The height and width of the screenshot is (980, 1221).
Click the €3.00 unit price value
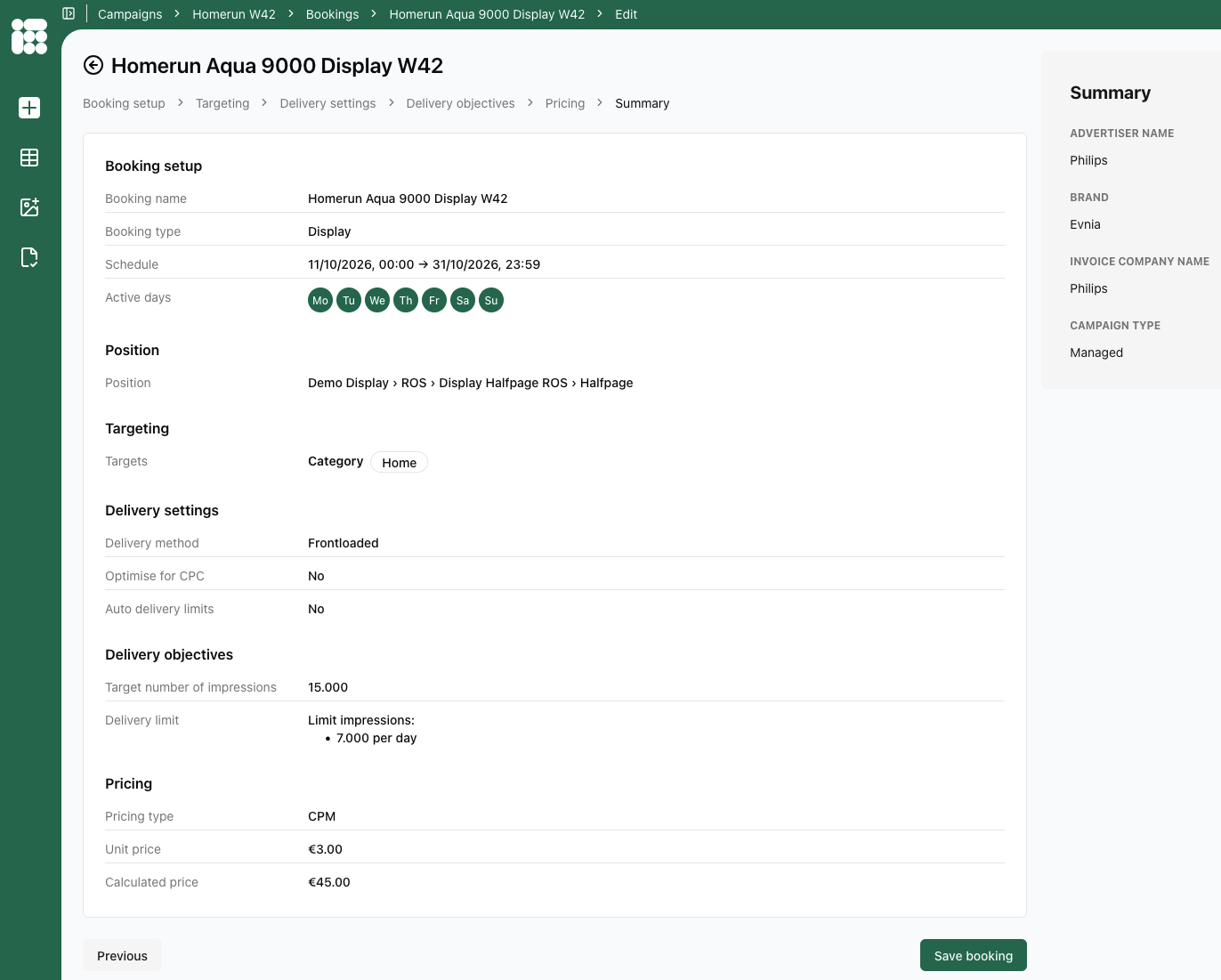click(x=325, y=849)
